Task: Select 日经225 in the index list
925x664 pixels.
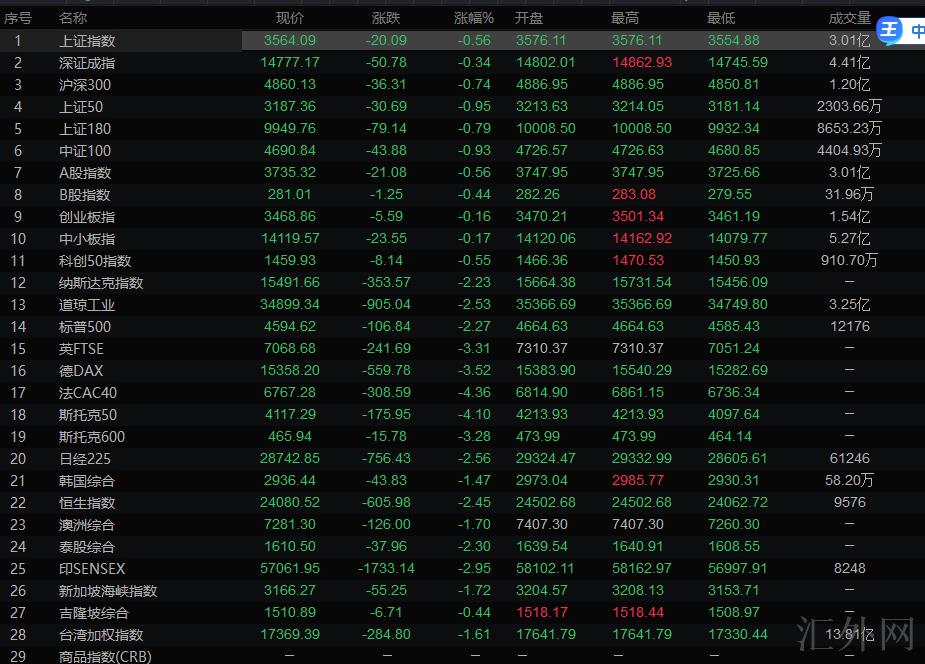Action: click(x=84, y=459)
